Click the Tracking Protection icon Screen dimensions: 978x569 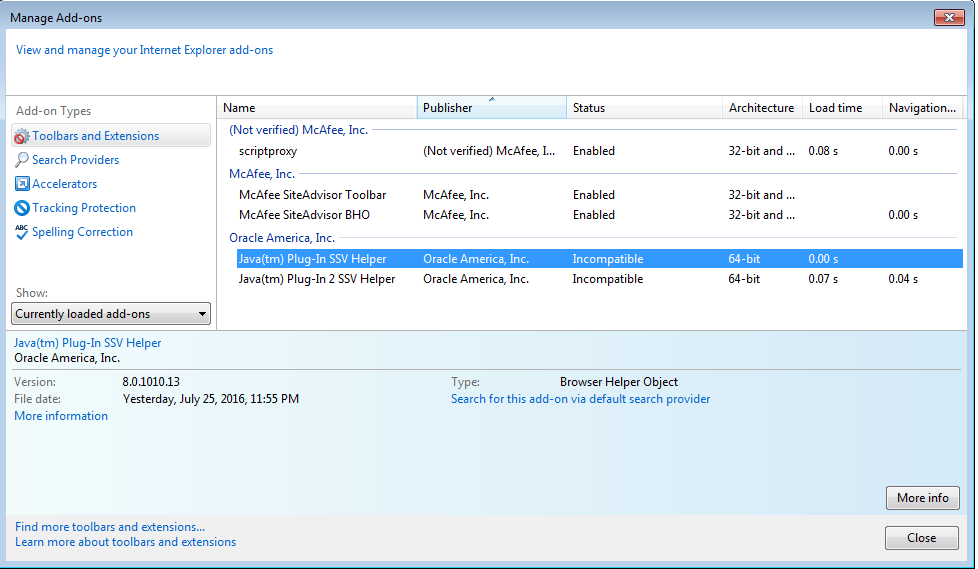(22, 208)
